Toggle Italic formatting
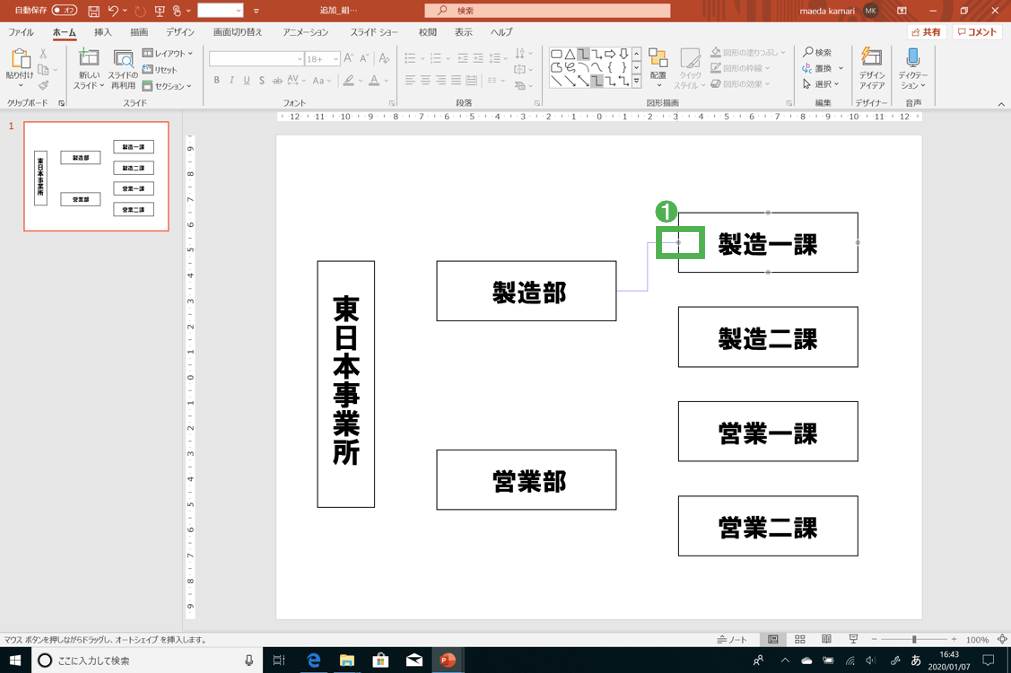Image resolution: width=1011 pixels, height=673 pixels. [x=231, y=81]
